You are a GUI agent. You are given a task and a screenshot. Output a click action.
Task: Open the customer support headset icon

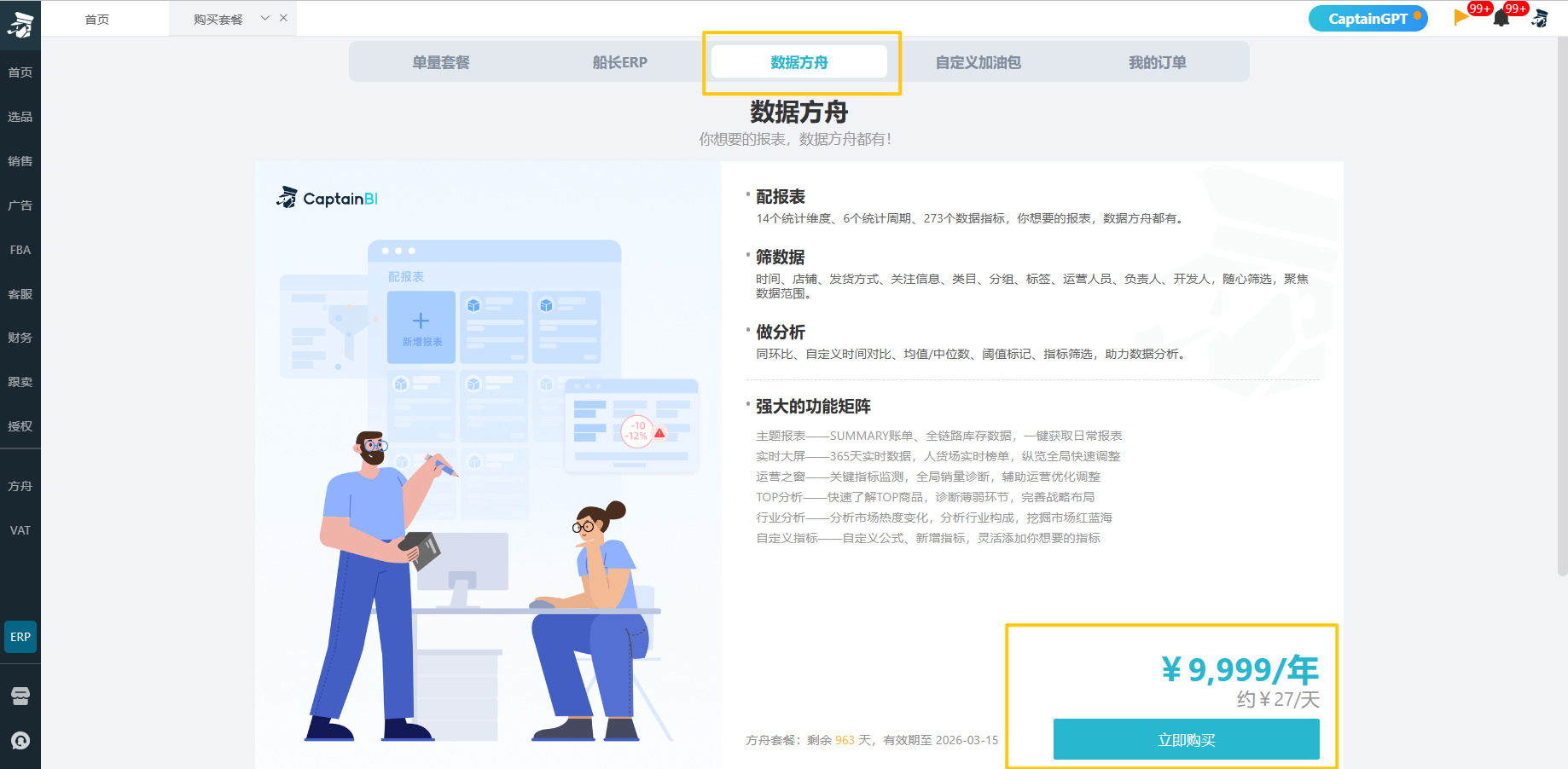tap(20, 740)
